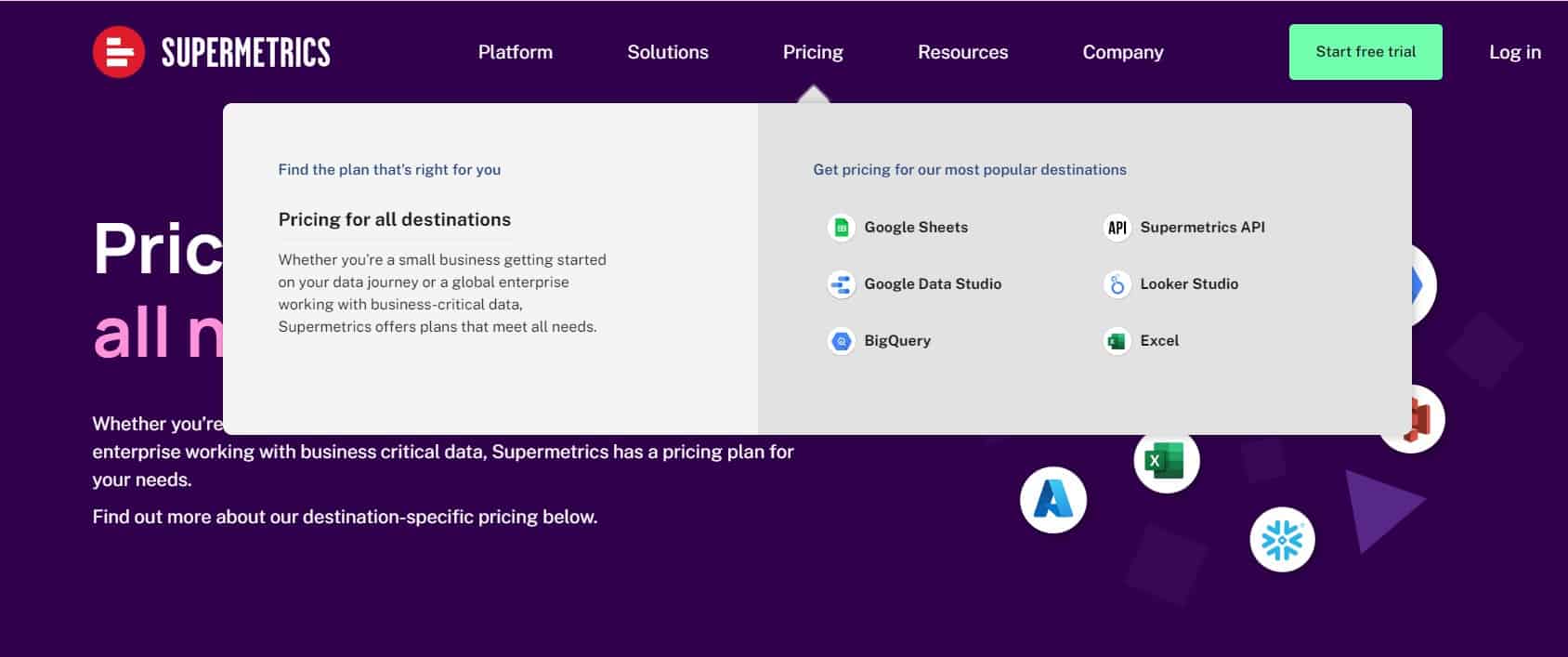Open the Company menu
The height and width of the screenshot is (657, 1568).
(1123, 52)
